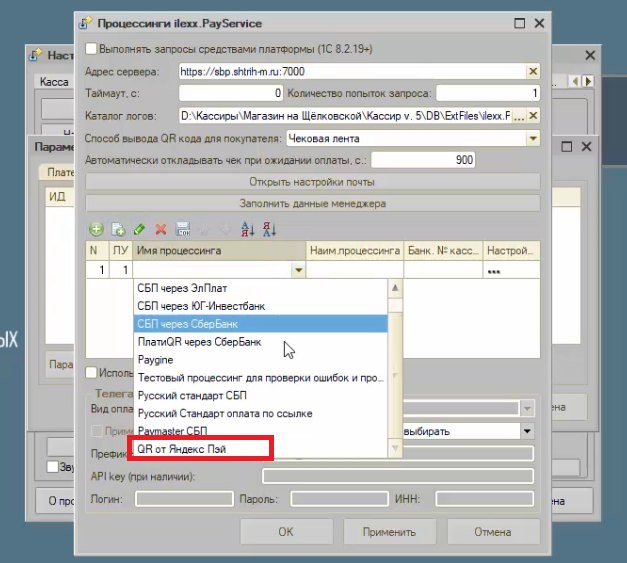Delete the processing row with the red cross
Viewport: 627px width, 563px height.
161,230
